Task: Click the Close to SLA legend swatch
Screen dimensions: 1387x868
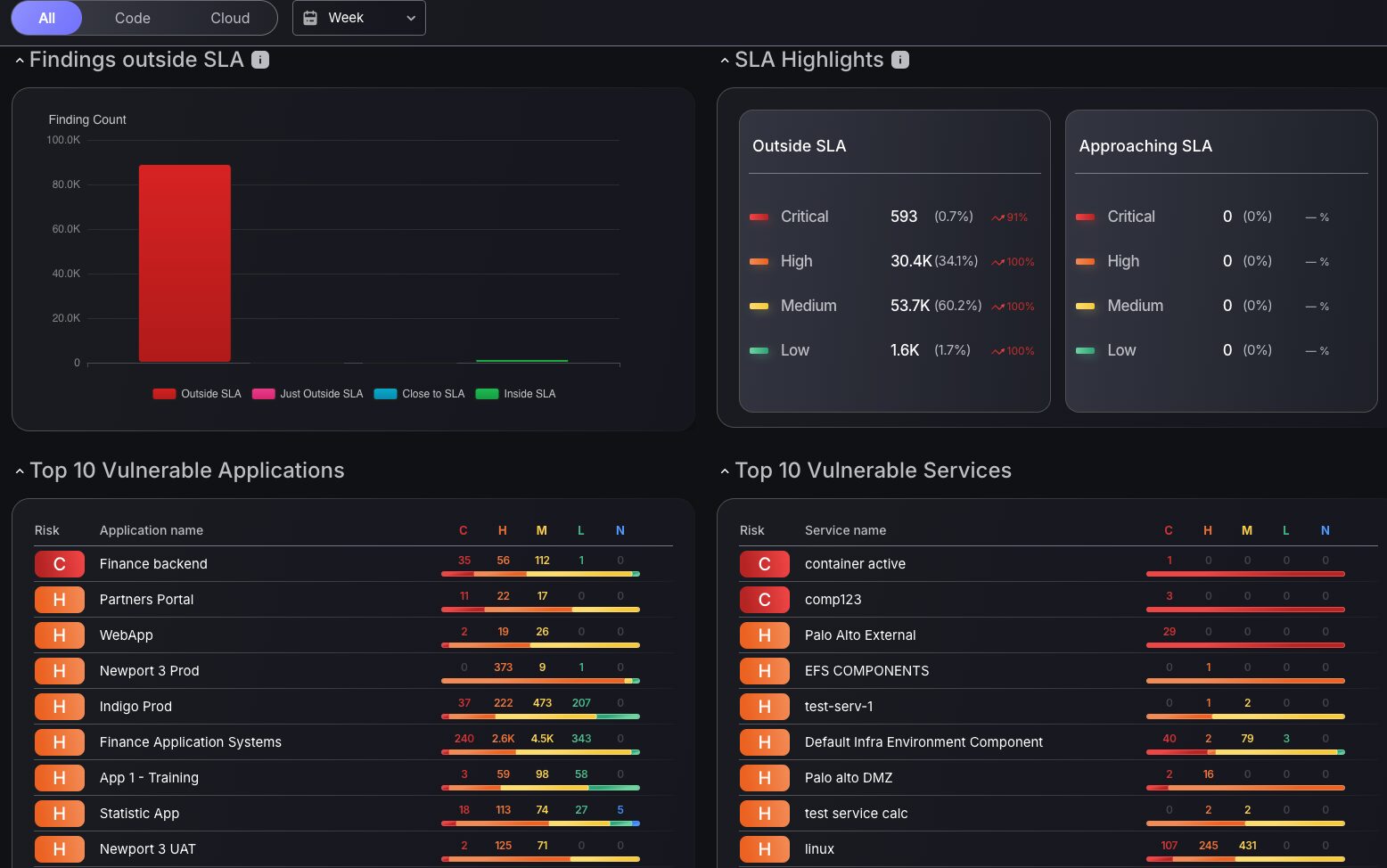Action: [385, 394]
